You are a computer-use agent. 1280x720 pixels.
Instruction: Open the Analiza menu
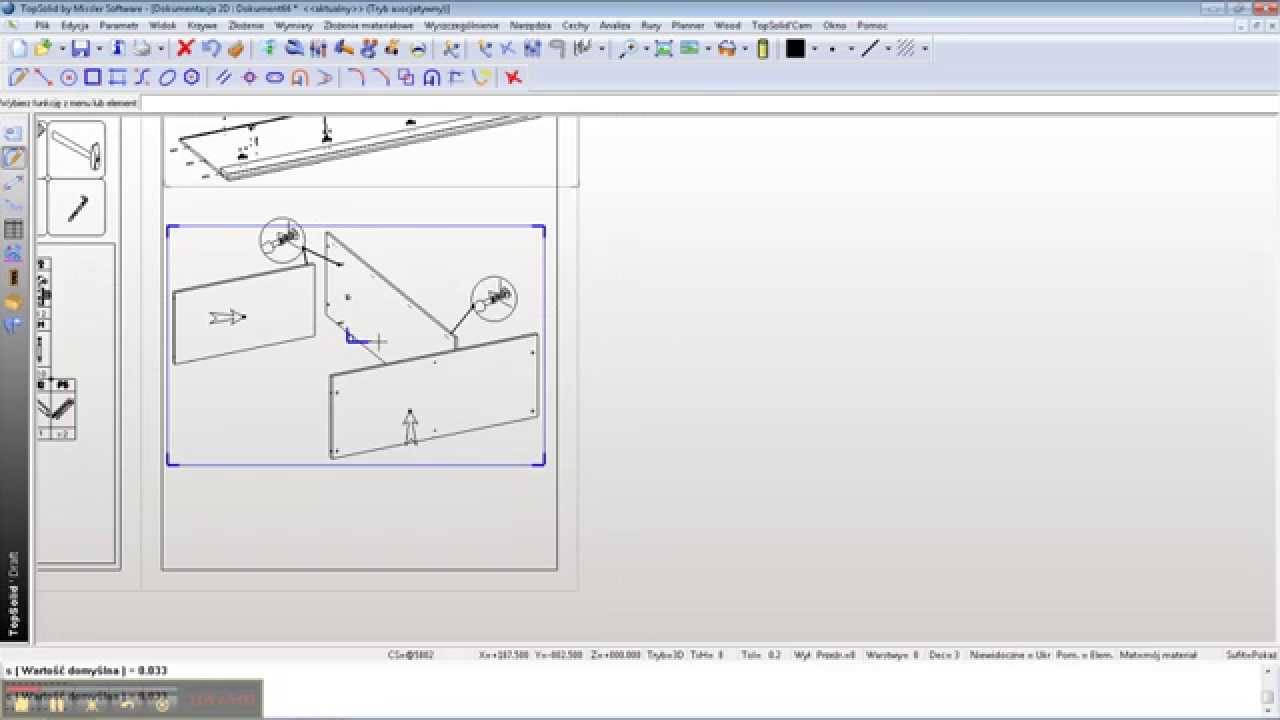click(x=615, y=25)
